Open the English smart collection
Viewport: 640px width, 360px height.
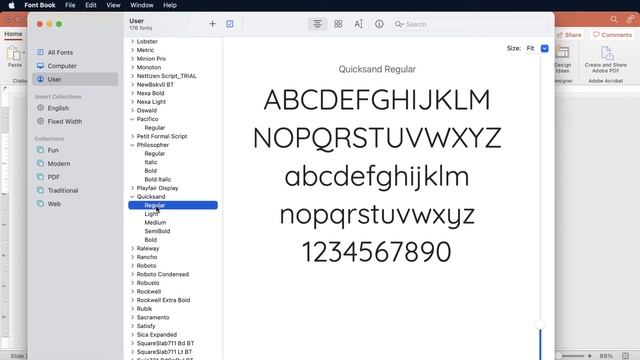tap(76, 108)
